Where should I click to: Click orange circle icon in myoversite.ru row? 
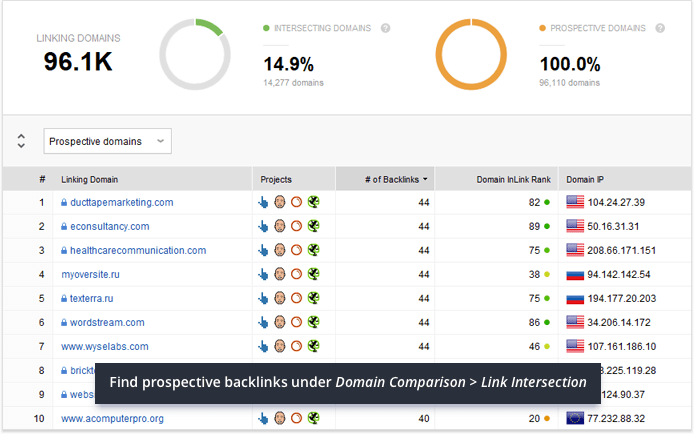297,274
